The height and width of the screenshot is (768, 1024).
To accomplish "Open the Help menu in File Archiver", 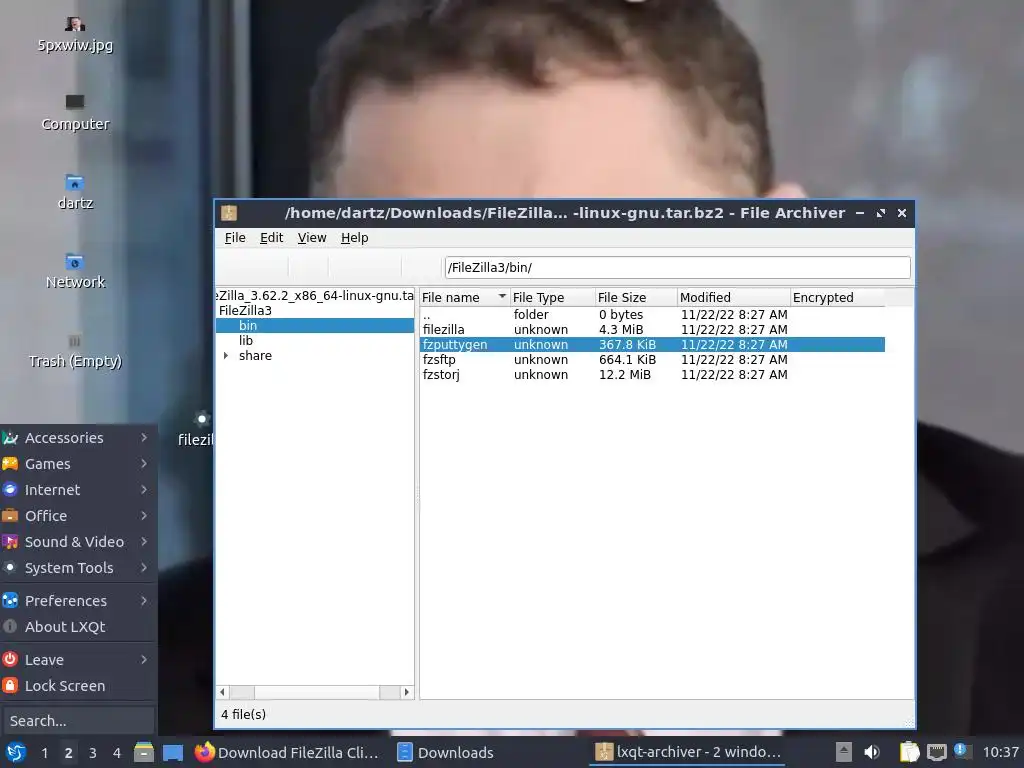I will tap(355, 238).
